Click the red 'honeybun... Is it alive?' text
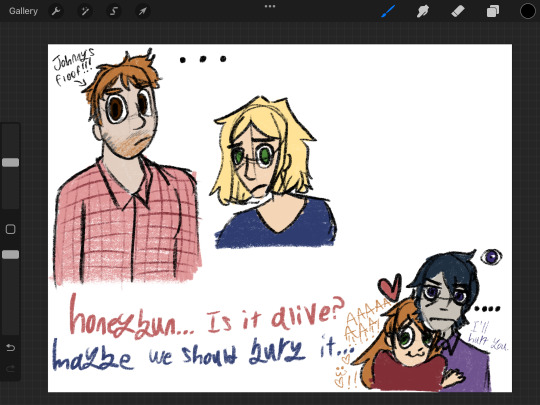Image resolution: width=540 pixels, height=405 pixels. [x=206, y=318]
